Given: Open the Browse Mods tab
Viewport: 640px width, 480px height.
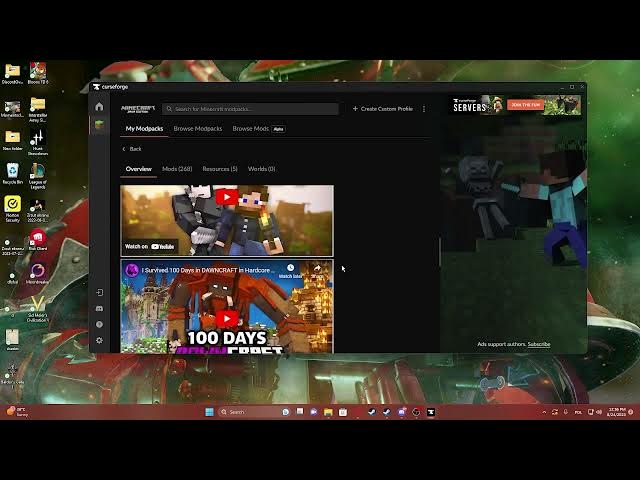Looking at the screenshot, I should [x=251, y=129].
